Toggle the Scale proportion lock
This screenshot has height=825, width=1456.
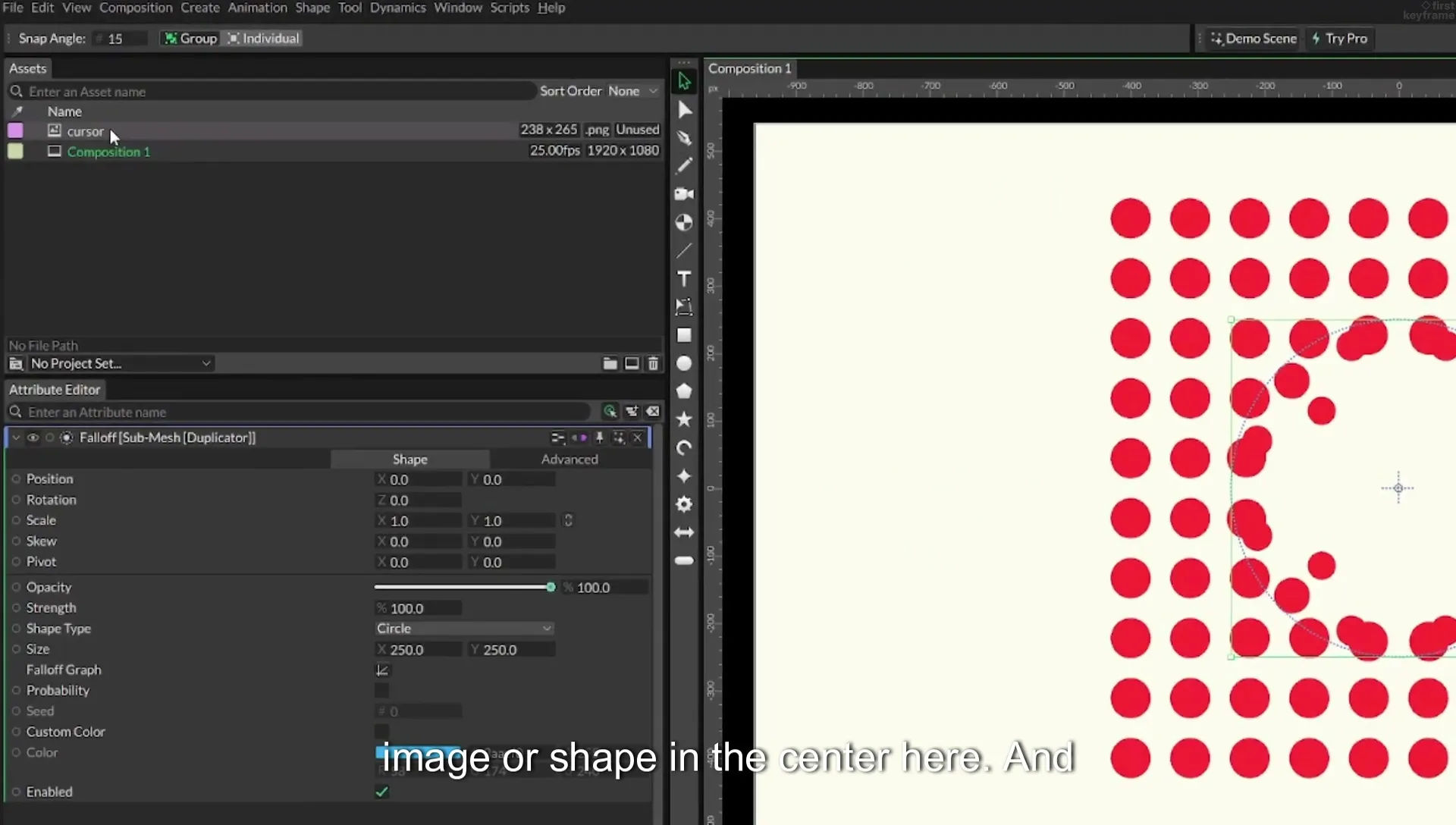click(x=568, y=521)
